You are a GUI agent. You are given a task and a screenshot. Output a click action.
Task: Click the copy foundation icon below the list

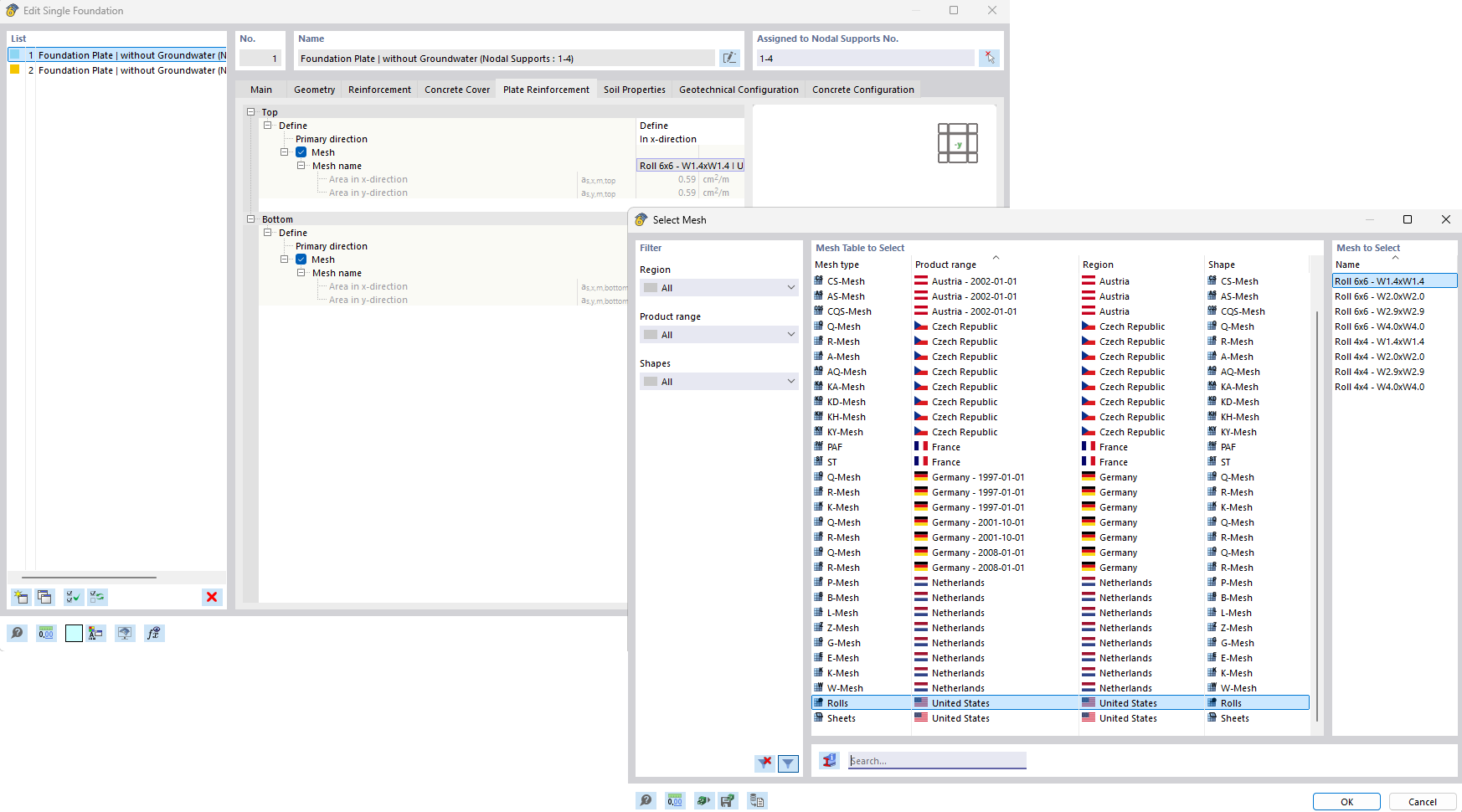coord(45,597)
